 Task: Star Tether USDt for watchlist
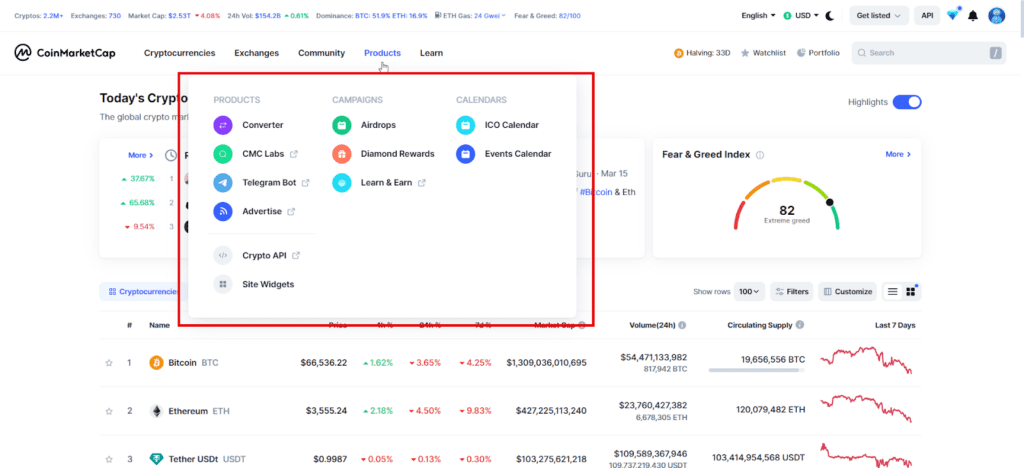click(109, 459)
